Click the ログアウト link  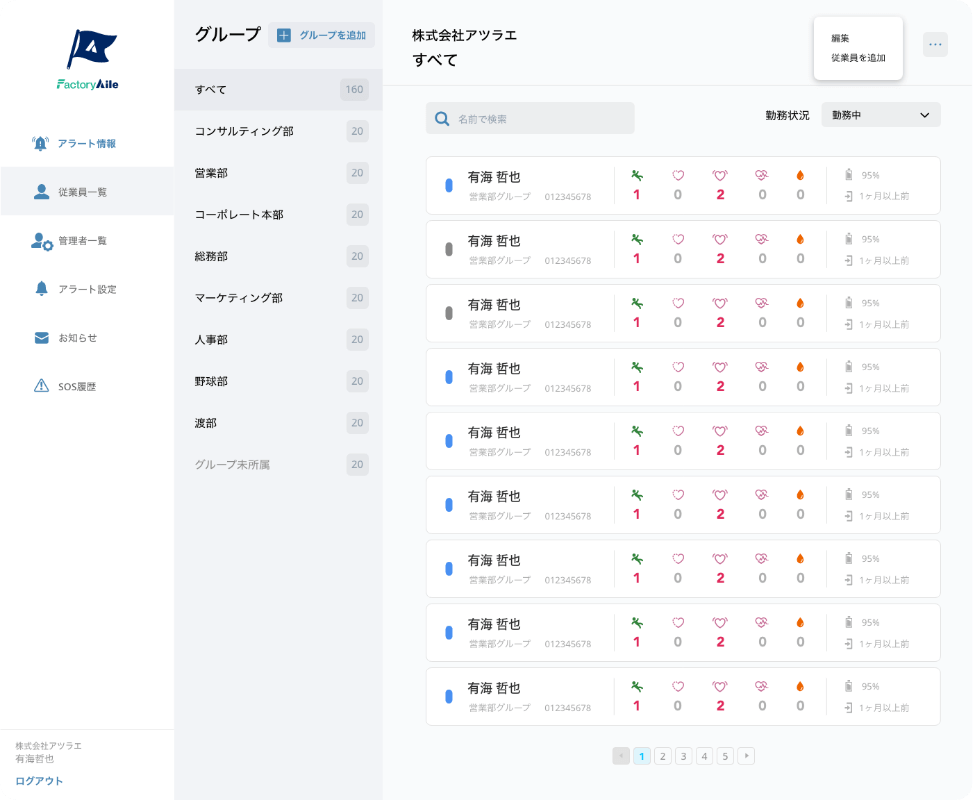[39, 781]
